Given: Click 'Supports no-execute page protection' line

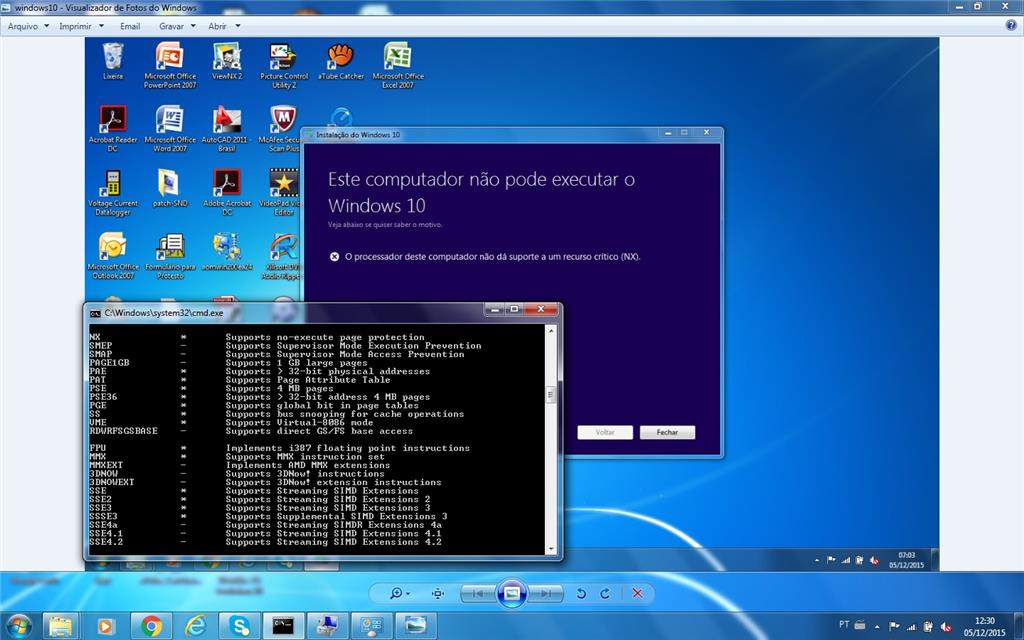Looking at the screenshot, I should (325, 337).
